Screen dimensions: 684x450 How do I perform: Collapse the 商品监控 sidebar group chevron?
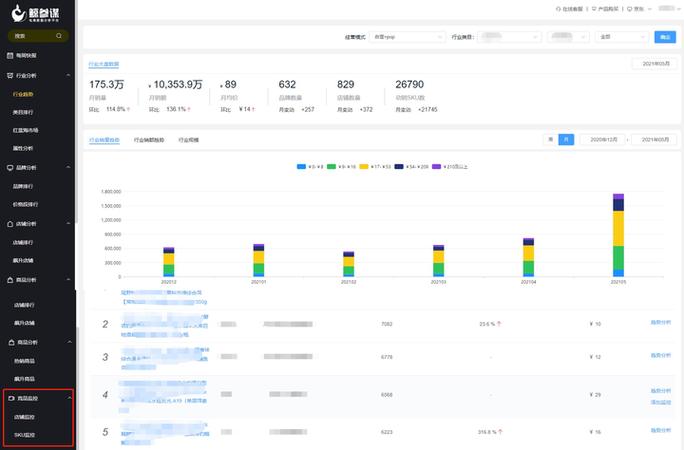pos(69,398)
